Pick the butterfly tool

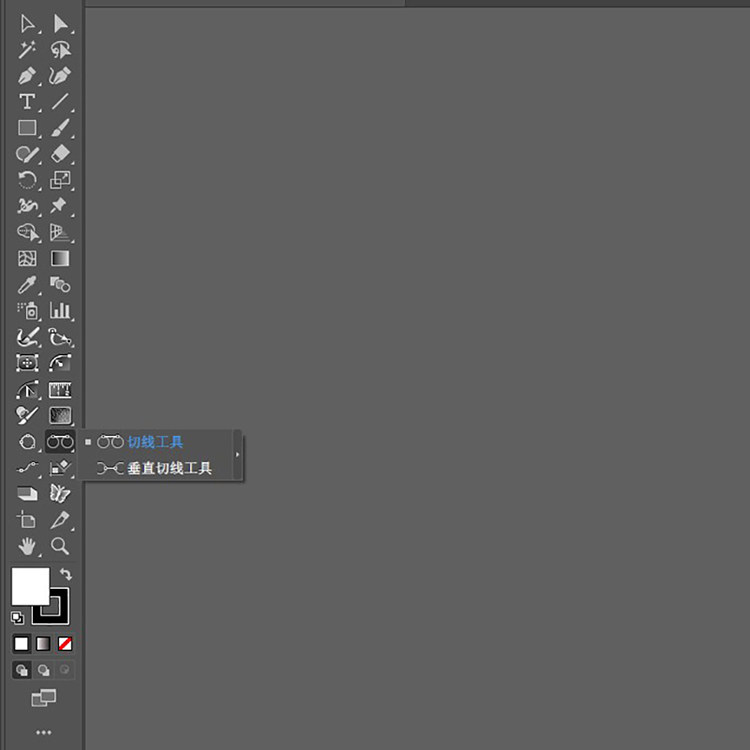tap(60, 493)
